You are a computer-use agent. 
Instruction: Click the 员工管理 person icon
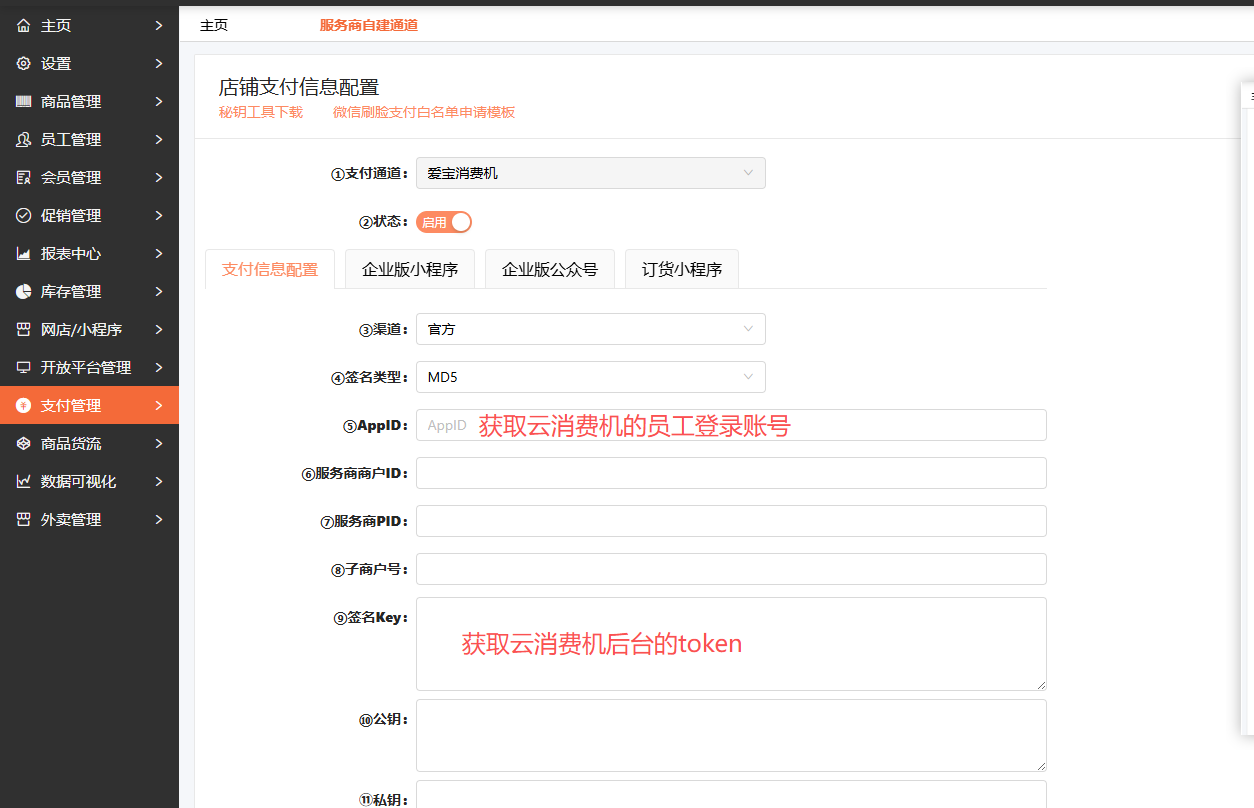23,140
